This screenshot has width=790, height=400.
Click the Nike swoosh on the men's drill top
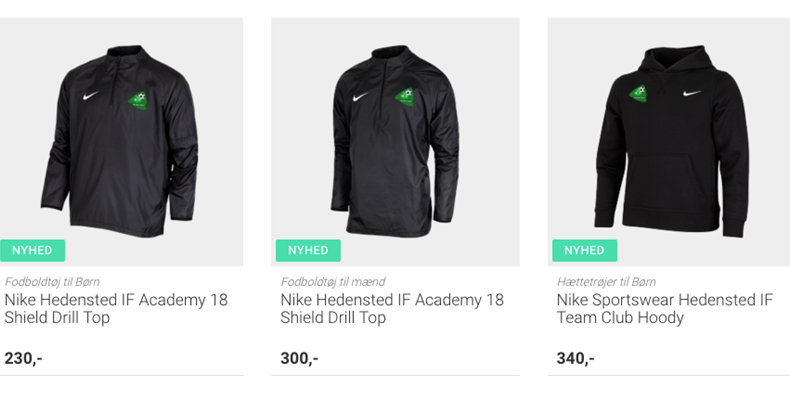pos(360,97)
